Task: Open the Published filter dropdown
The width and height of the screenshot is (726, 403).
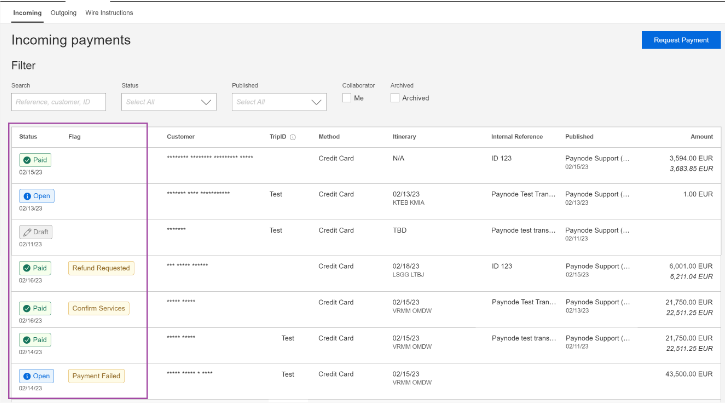Action: [x=279, y=102]
